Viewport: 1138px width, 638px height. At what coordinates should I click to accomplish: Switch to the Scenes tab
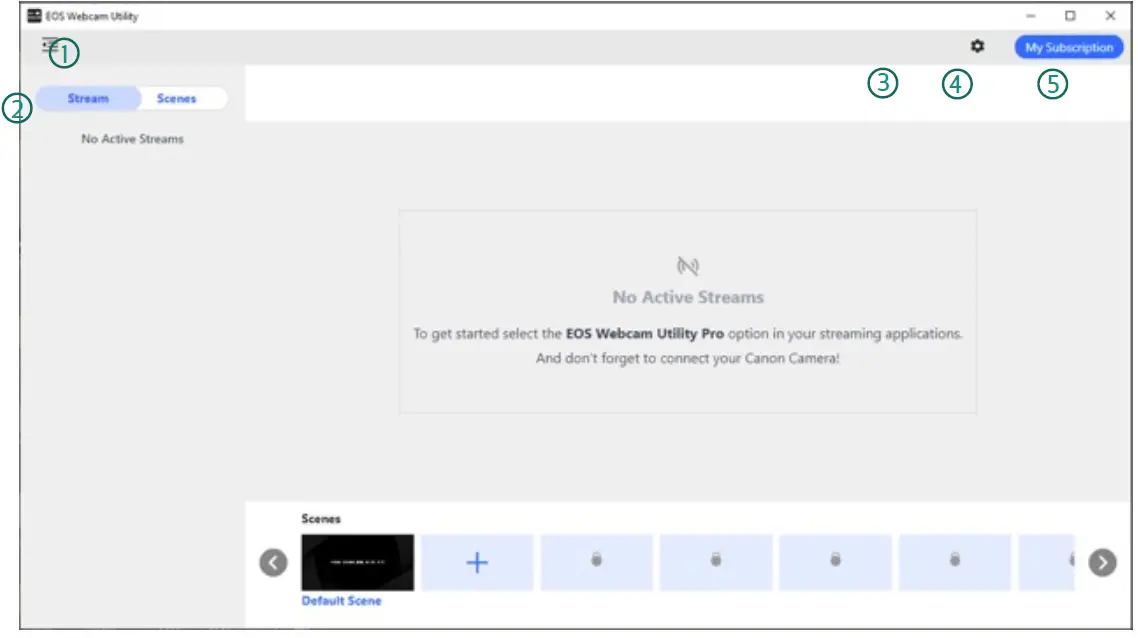pyautogui.click(x=176, y=98)
